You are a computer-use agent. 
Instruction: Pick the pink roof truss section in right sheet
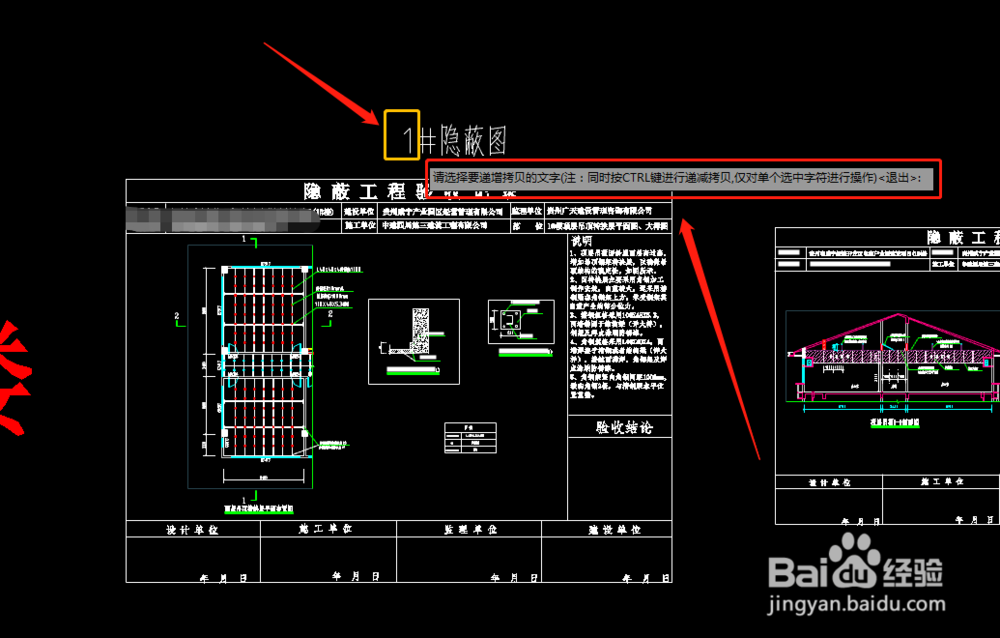click(893, 359)
